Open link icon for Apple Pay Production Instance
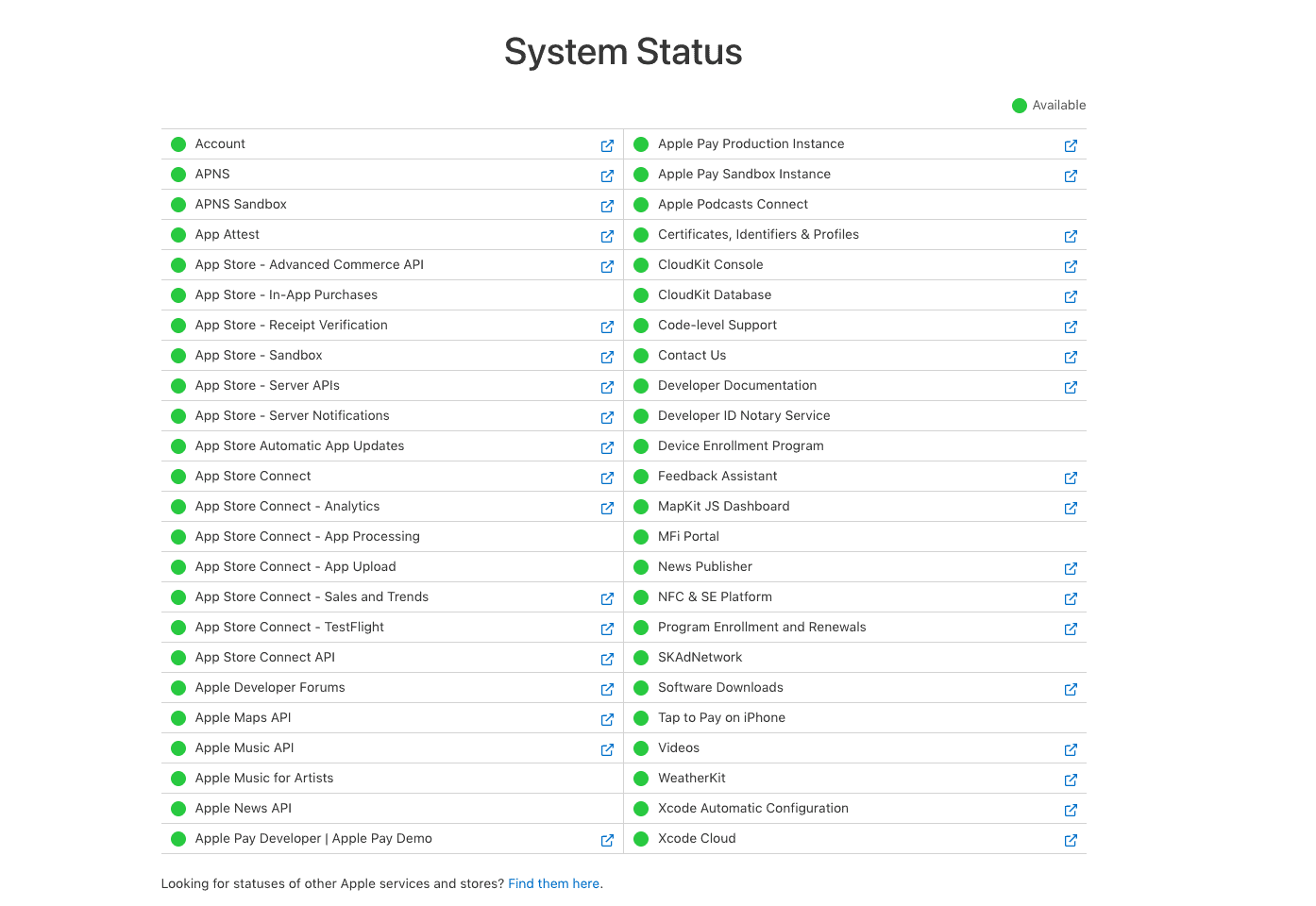 pos(1071,145)
